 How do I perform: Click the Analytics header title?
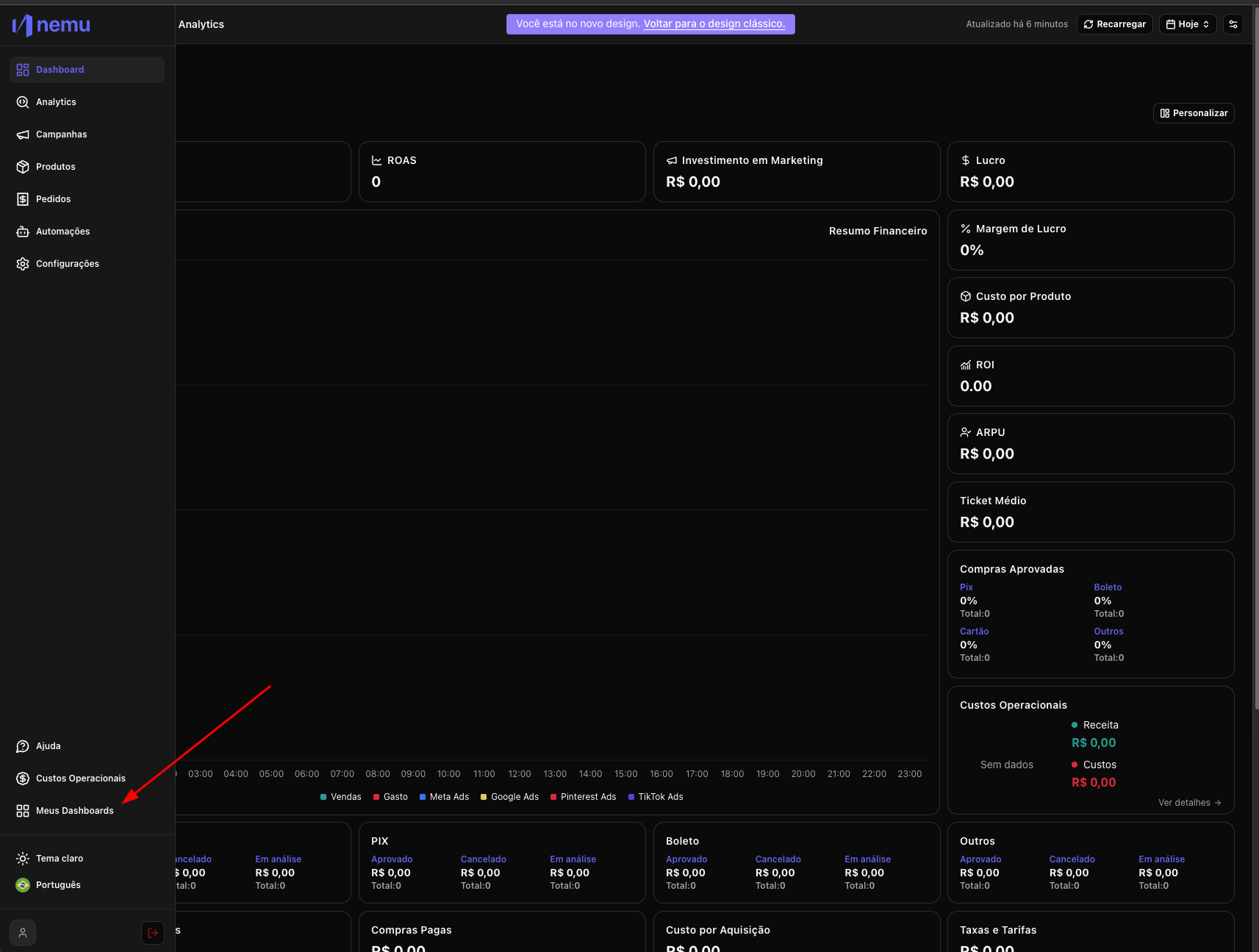pyautogui.click(x=201, y=24)
